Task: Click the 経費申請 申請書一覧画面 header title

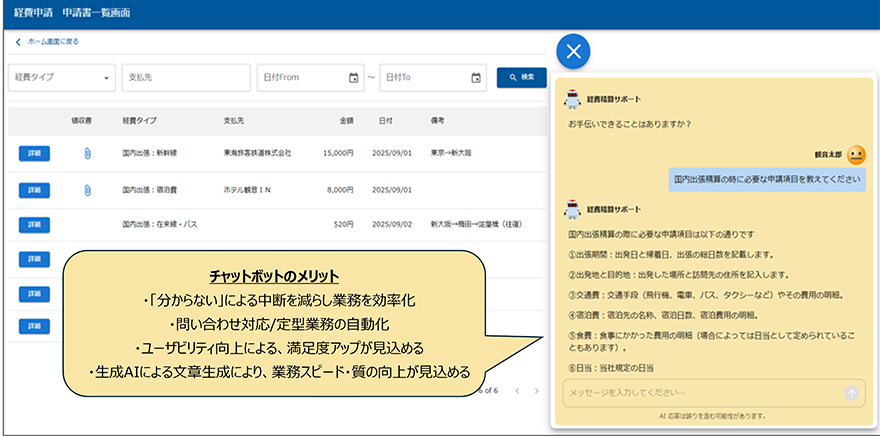Action: click(72, 12)
